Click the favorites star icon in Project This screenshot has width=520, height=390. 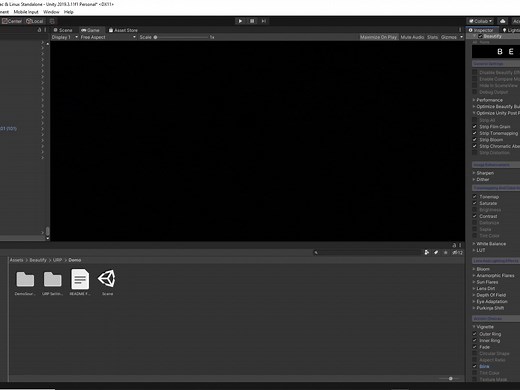[445, 252]
